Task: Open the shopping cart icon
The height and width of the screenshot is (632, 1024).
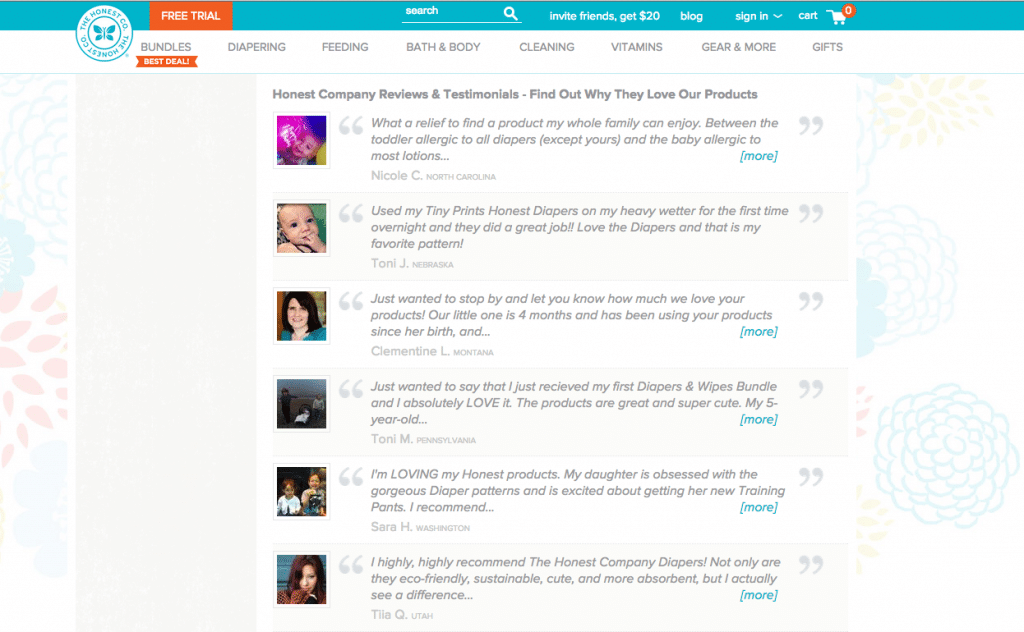Action: pyautogui.click(x=836, y=17)
